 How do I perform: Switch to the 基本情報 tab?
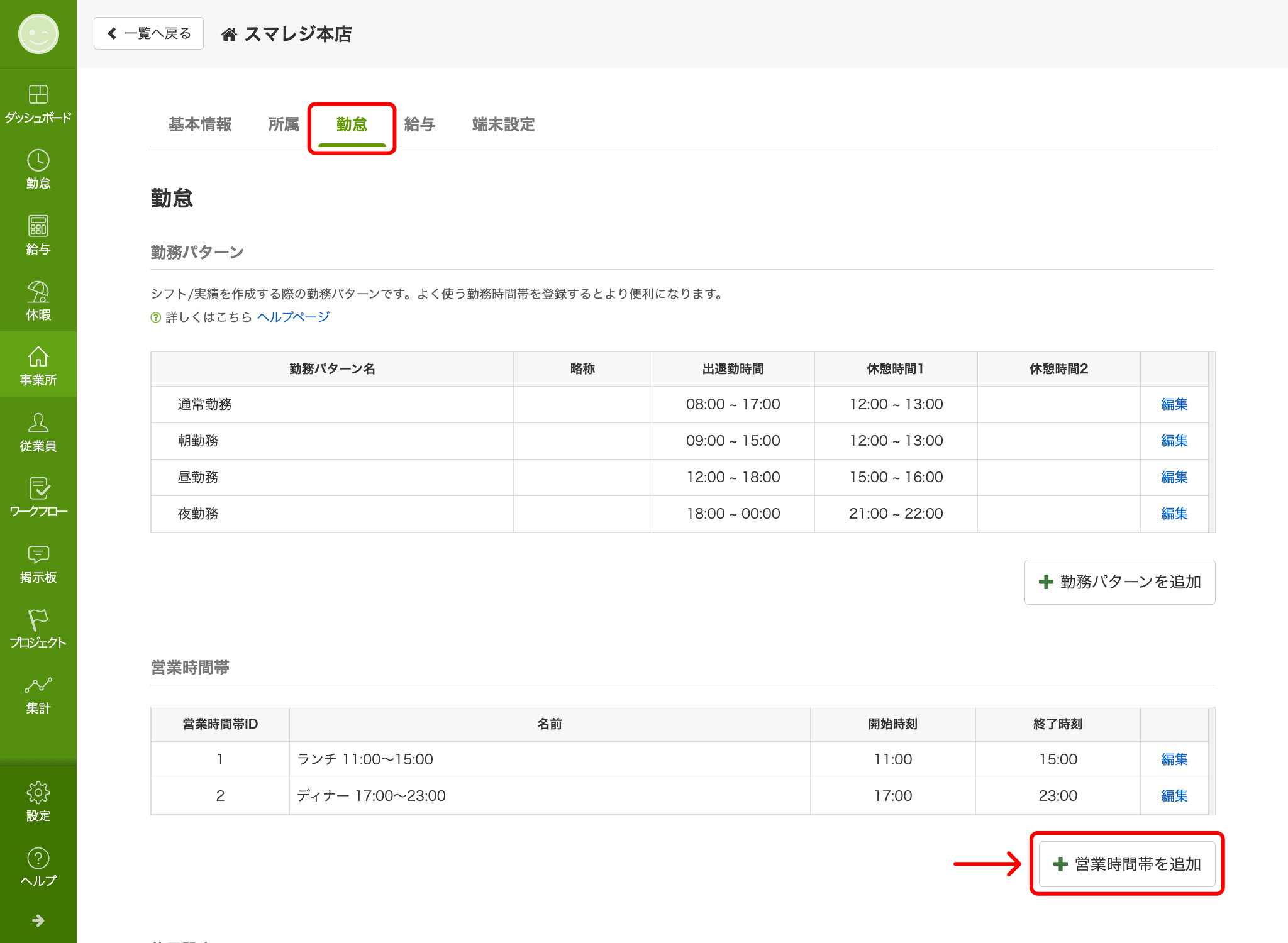200,124
